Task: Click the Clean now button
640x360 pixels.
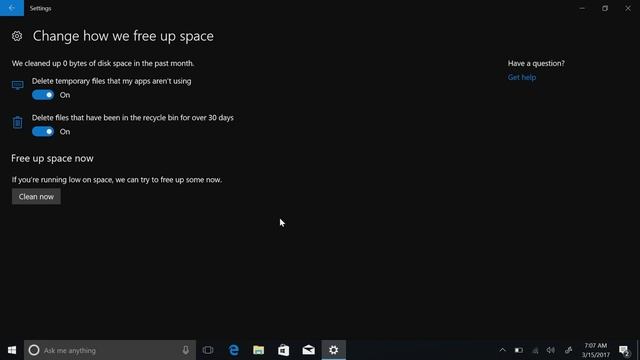Action: [x=36, y=196]
